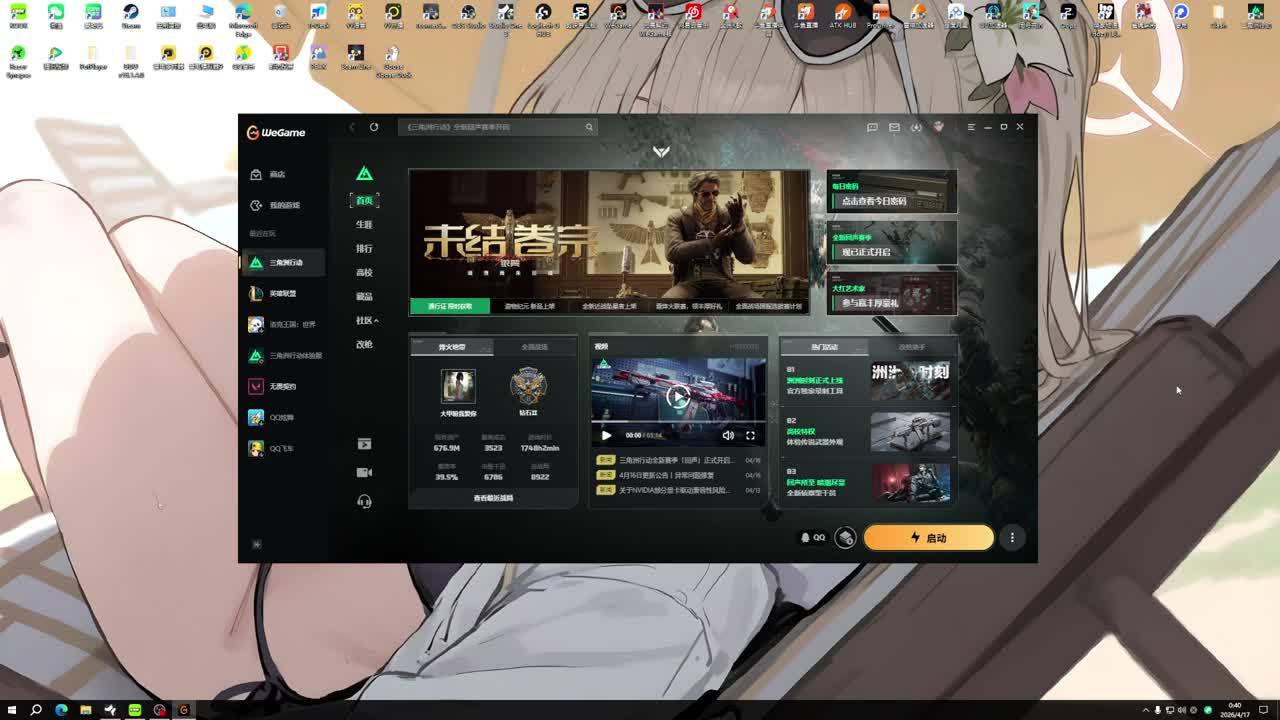Open the hamburger main menu in title bar

tap(970, 127)
